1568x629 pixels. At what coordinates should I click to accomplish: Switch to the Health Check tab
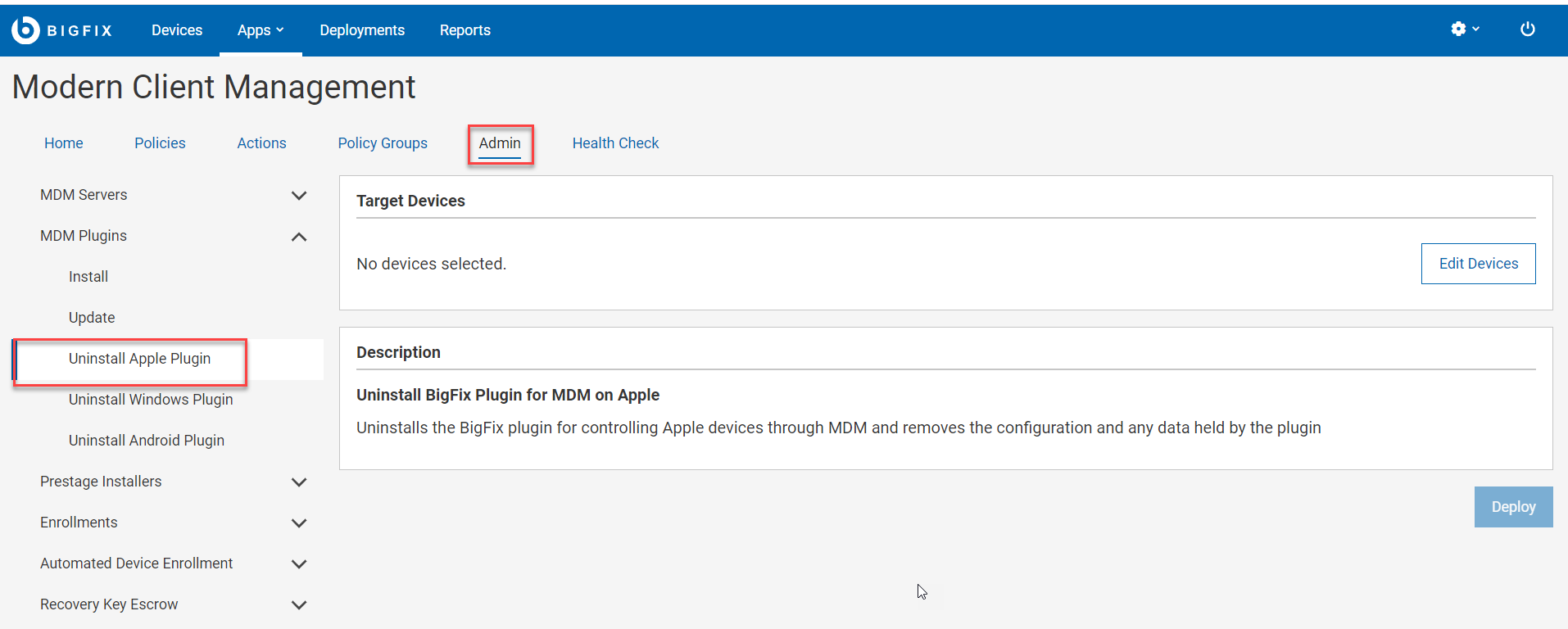click(x=615, y=143)
